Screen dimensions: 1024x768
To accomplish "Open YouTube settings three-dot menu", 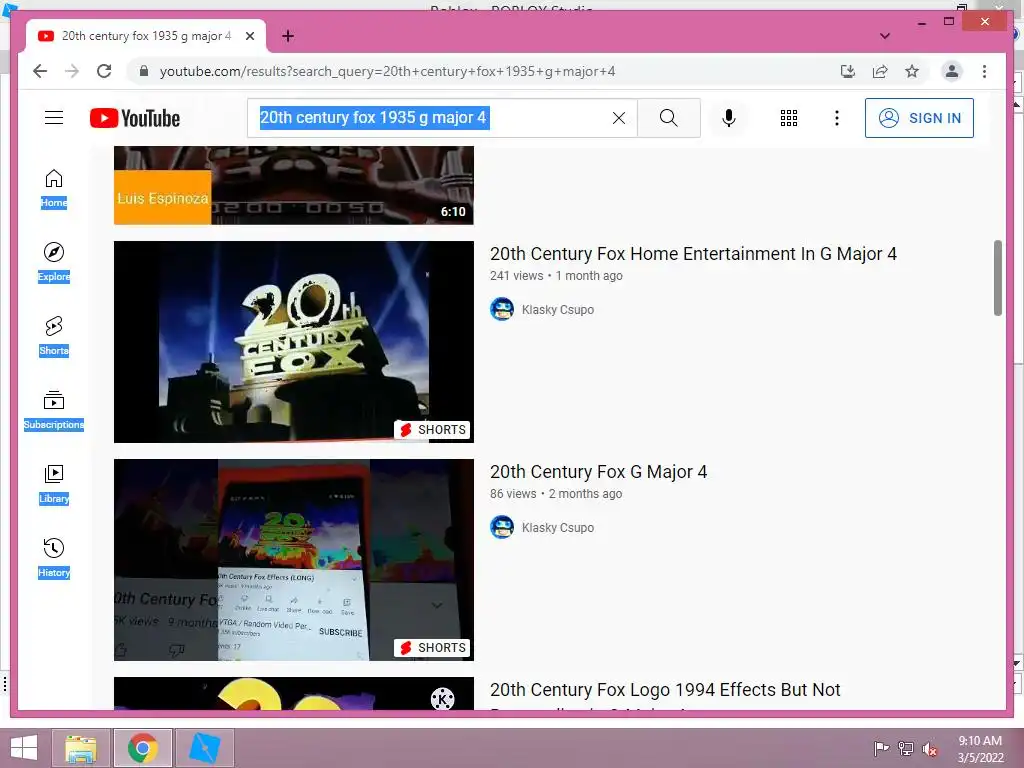I will click(x=837, y=118).
